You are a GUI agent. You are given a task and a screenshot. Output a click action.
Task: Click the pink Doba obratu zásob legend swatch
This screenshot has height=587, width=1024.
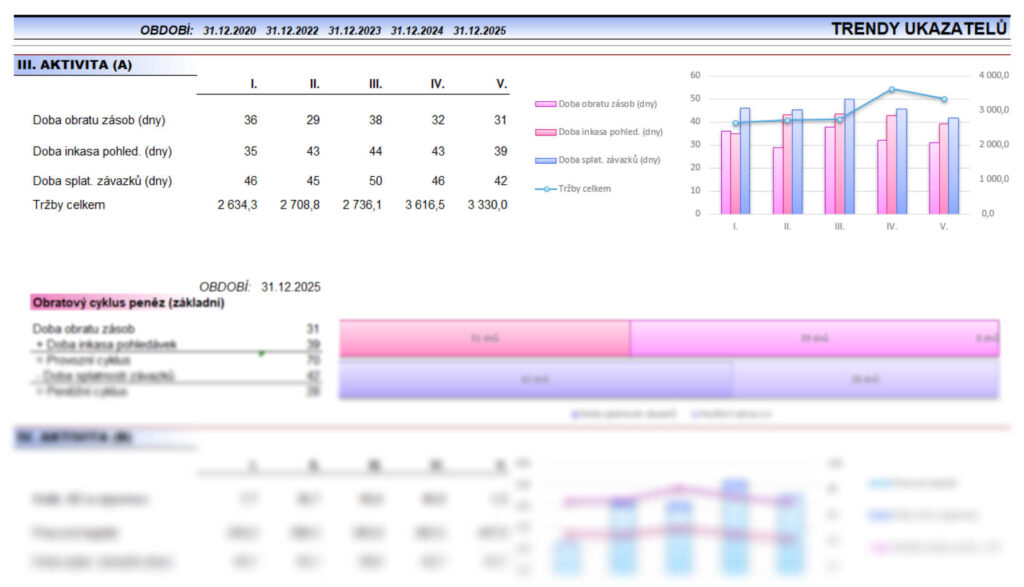click(x=546, y=104)
